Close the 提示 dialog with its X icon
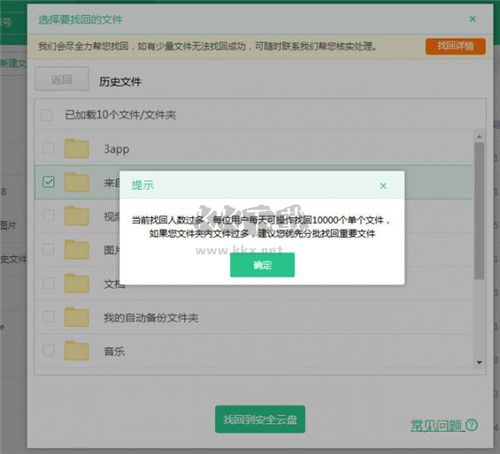500x454 pixels. [x=383, y=186]
